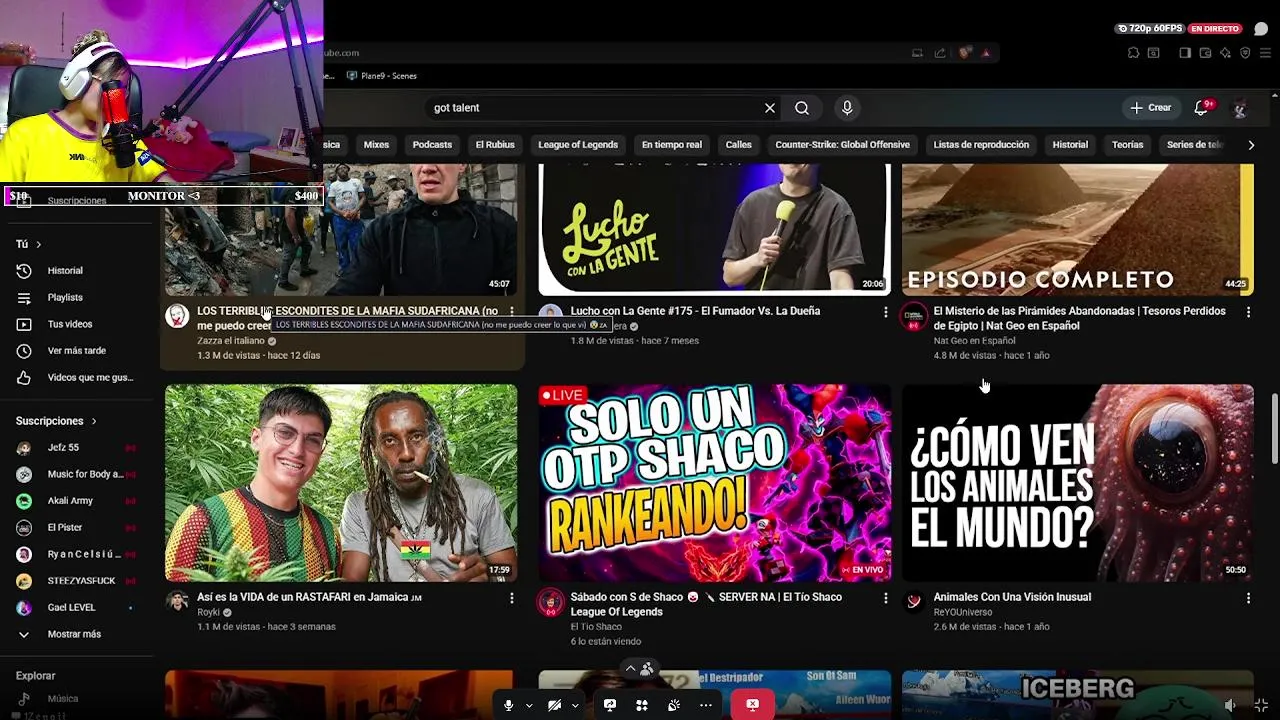Select the El Rubius filter chip

pos(495,145)
